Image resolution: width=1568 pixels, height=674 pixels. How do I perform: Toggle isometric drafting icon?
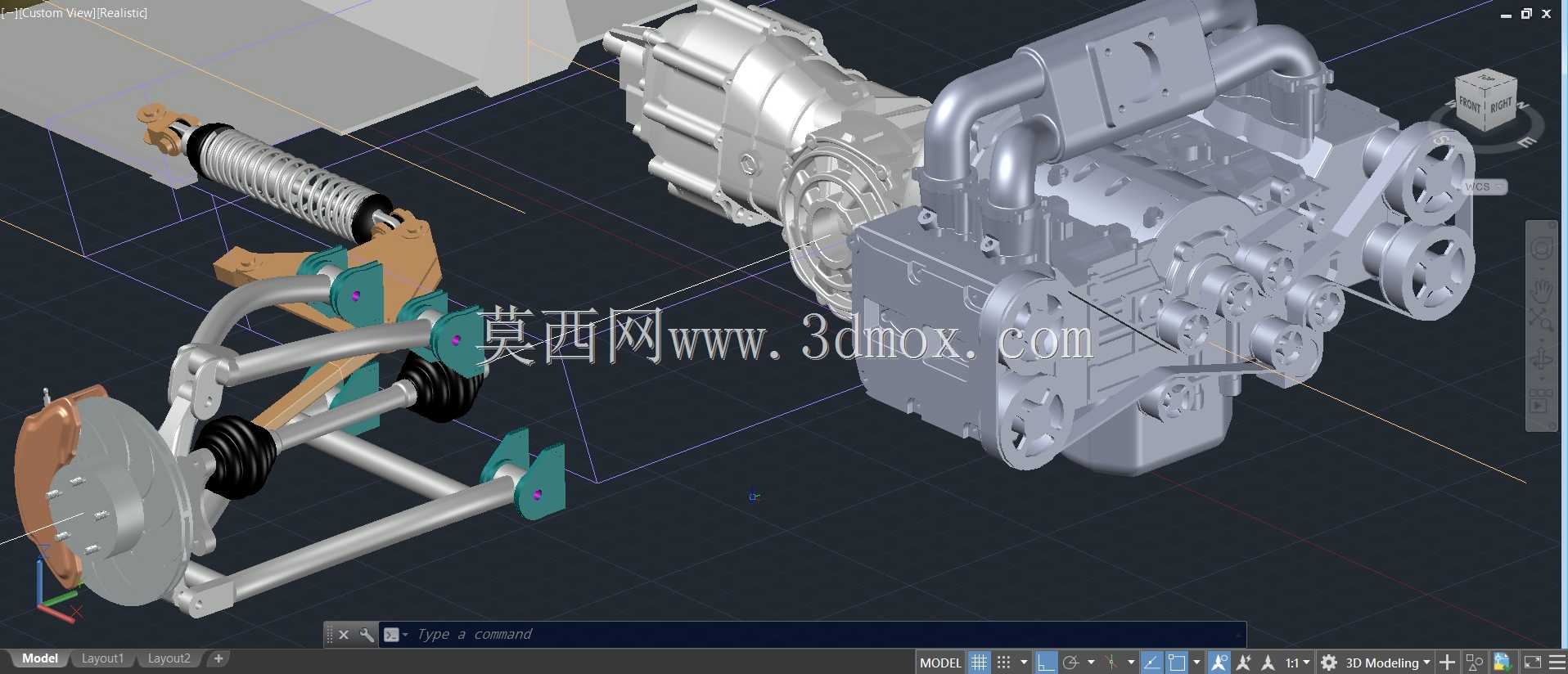(x=1111, y=663)
